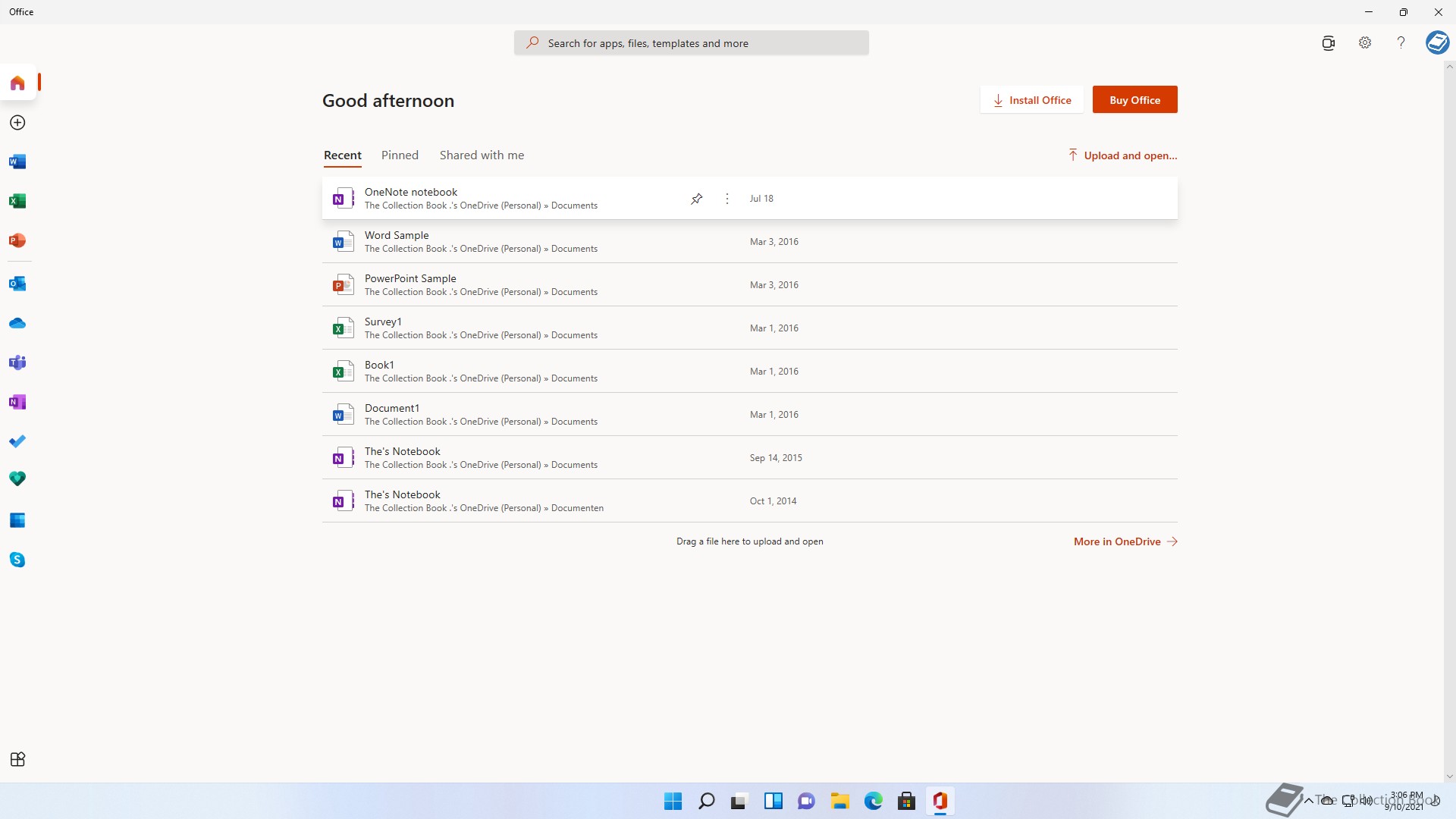This screenshot has width=1456, height=819.
Task: Open Outlook from the sidebar
Action: [17, 284]
